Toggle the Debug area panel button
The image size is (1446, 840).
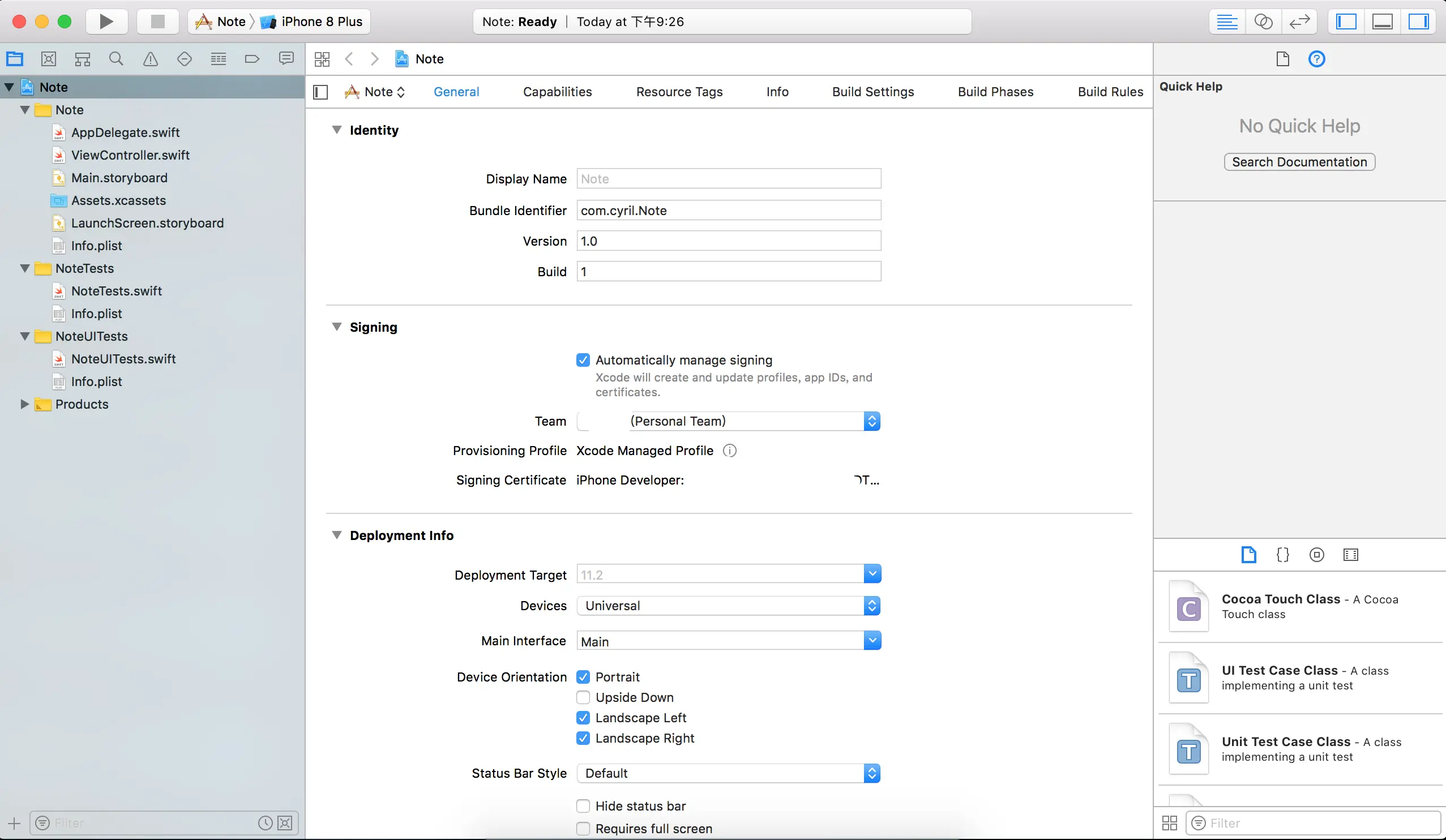pos(1383,22)
